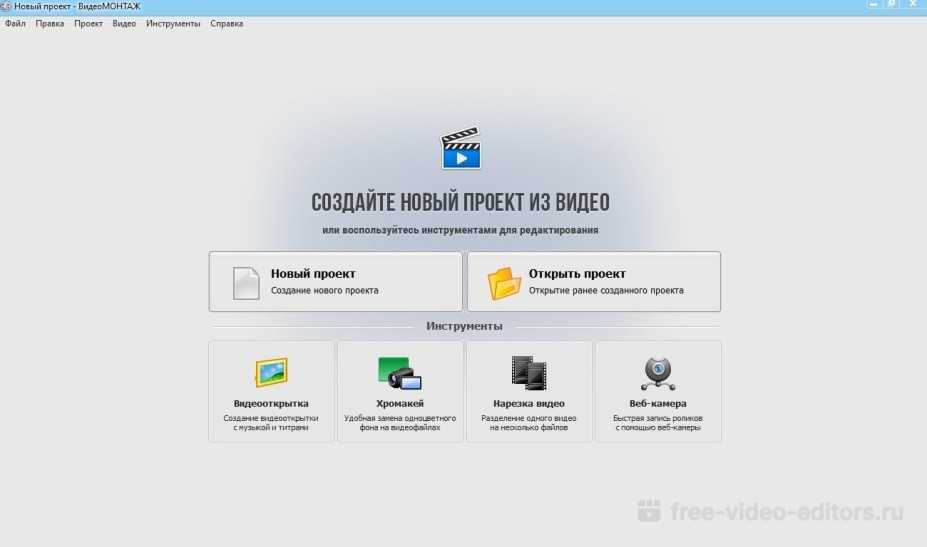
Task: Click the yellow folder icon for Открыть проект
Action: pos(504,282)
